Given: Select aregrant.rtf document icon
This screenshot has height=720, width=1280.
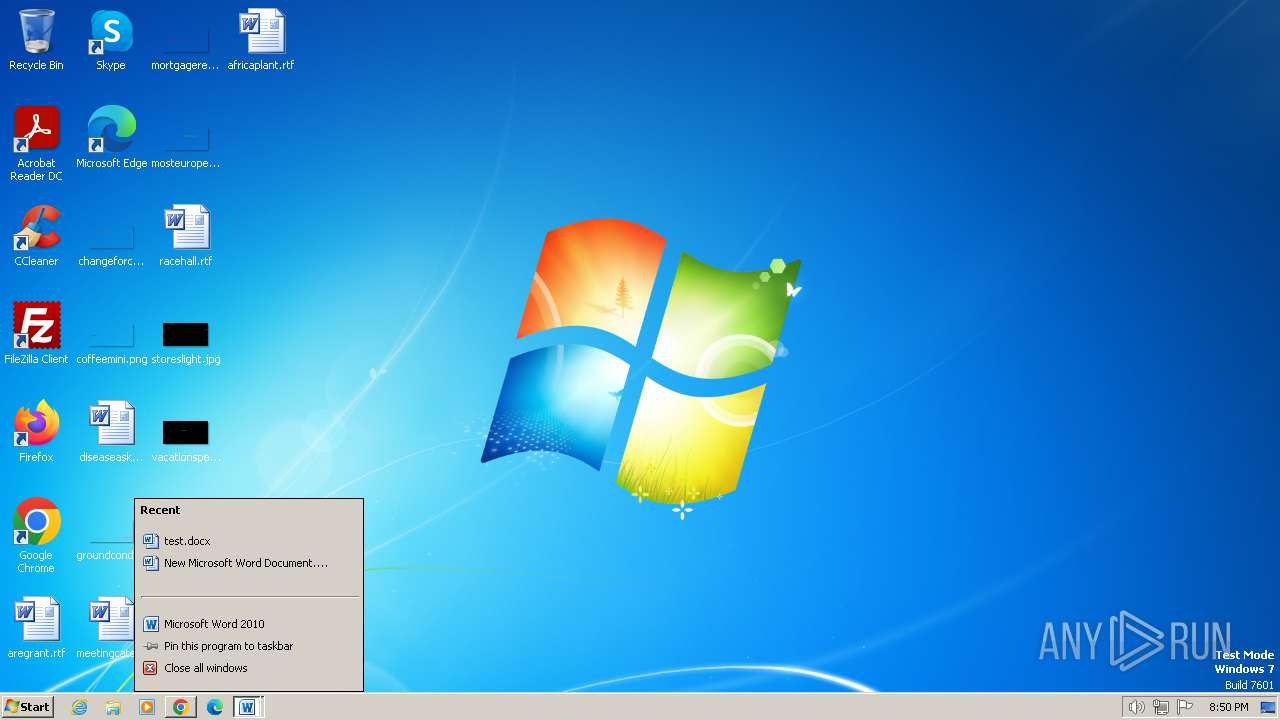Looking at the screenshot, I should tap(36, 628).
